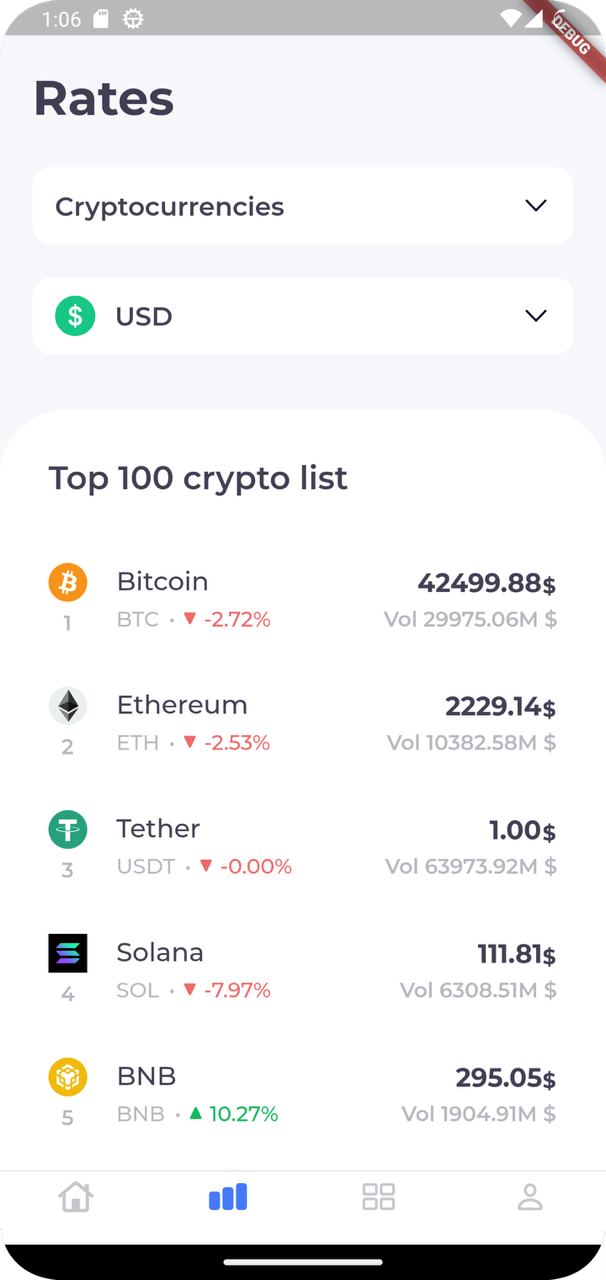Open the grid dashboard tab
Viewport: 606px width, 1280px height.
pyautogui.click(x=379, y=1197)
